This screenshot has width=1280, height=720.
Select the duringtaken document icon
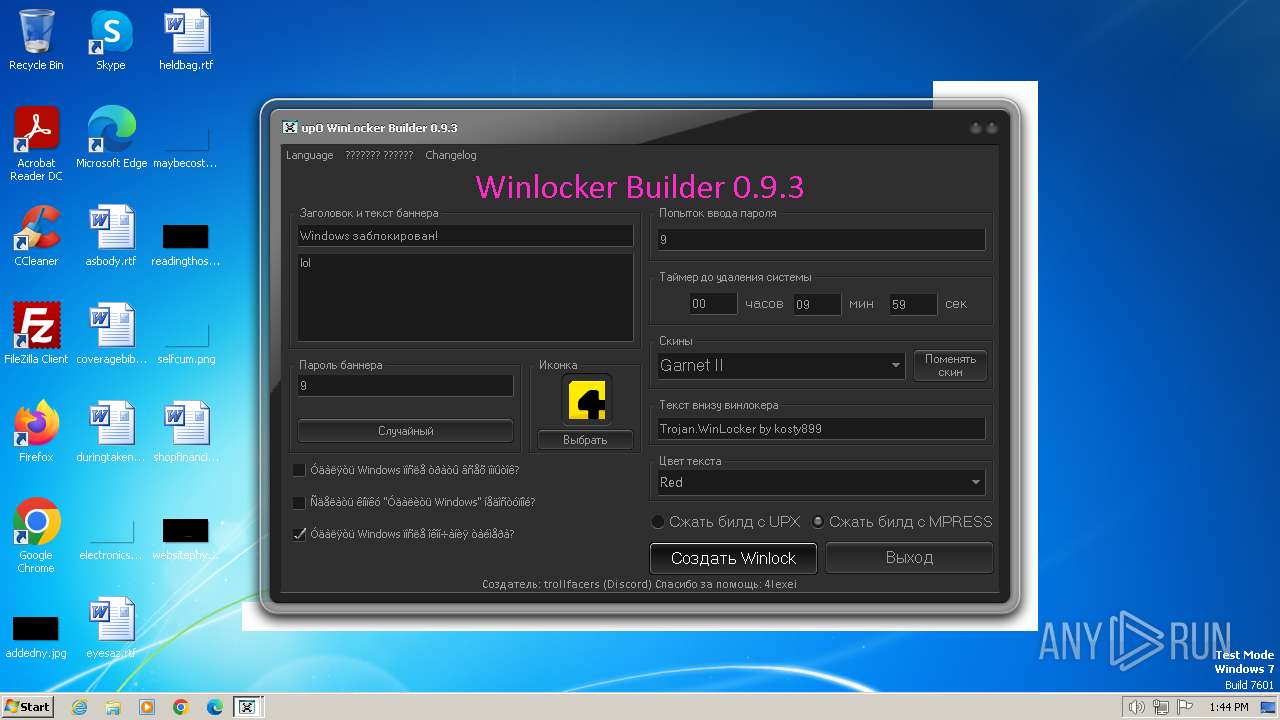(x=111, y=432)
